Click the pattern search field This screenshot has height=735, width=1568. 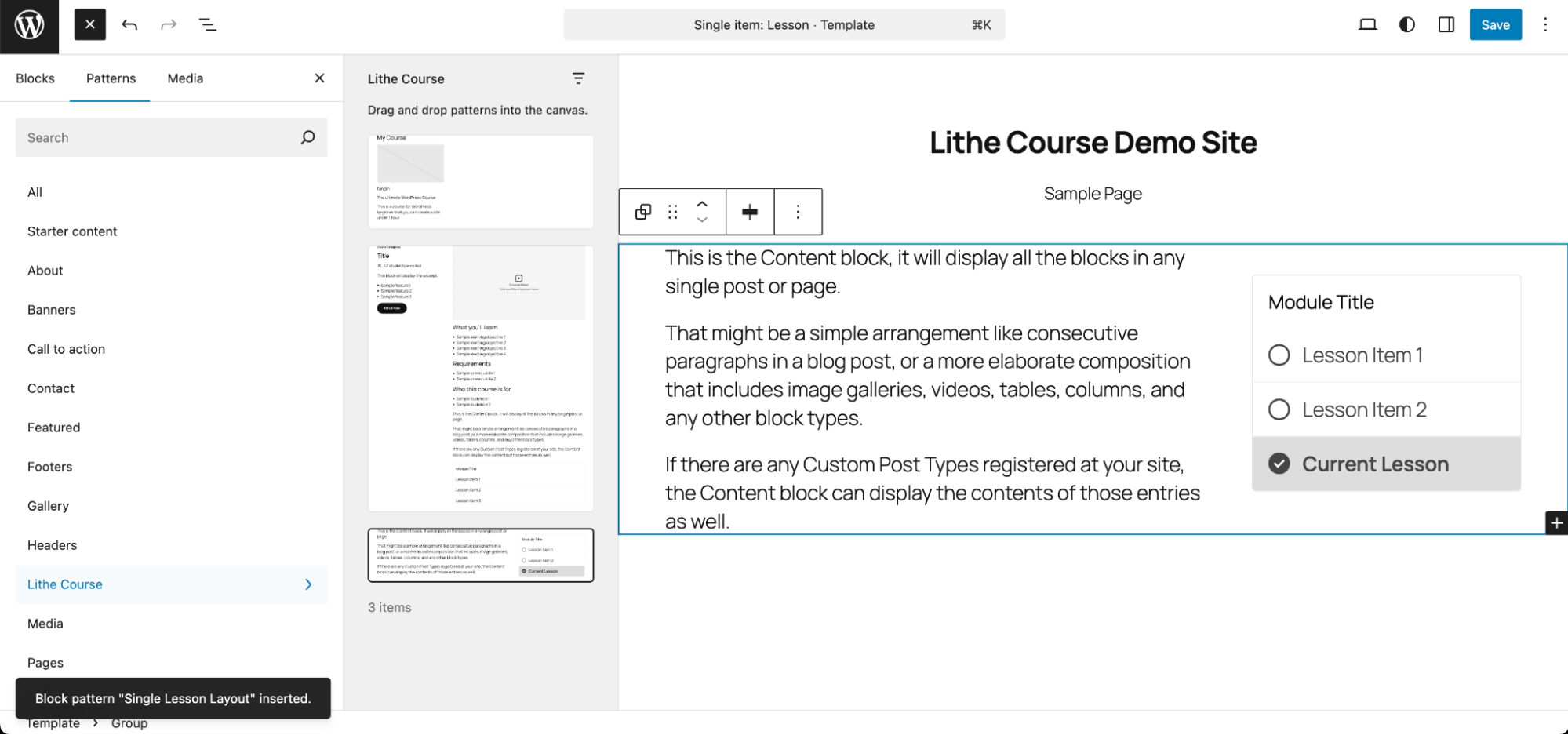click(x=157, y=137)
